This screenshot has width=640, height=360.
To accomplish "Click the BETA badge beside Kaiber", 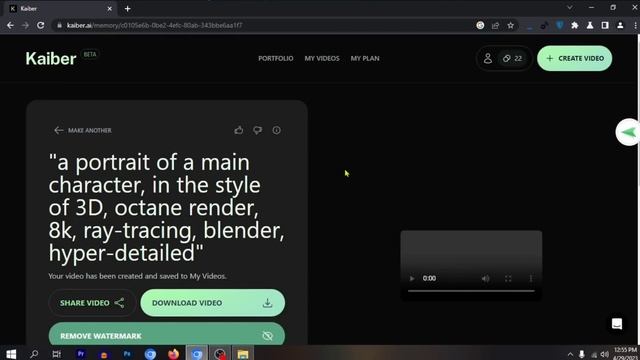I will 90,54.
